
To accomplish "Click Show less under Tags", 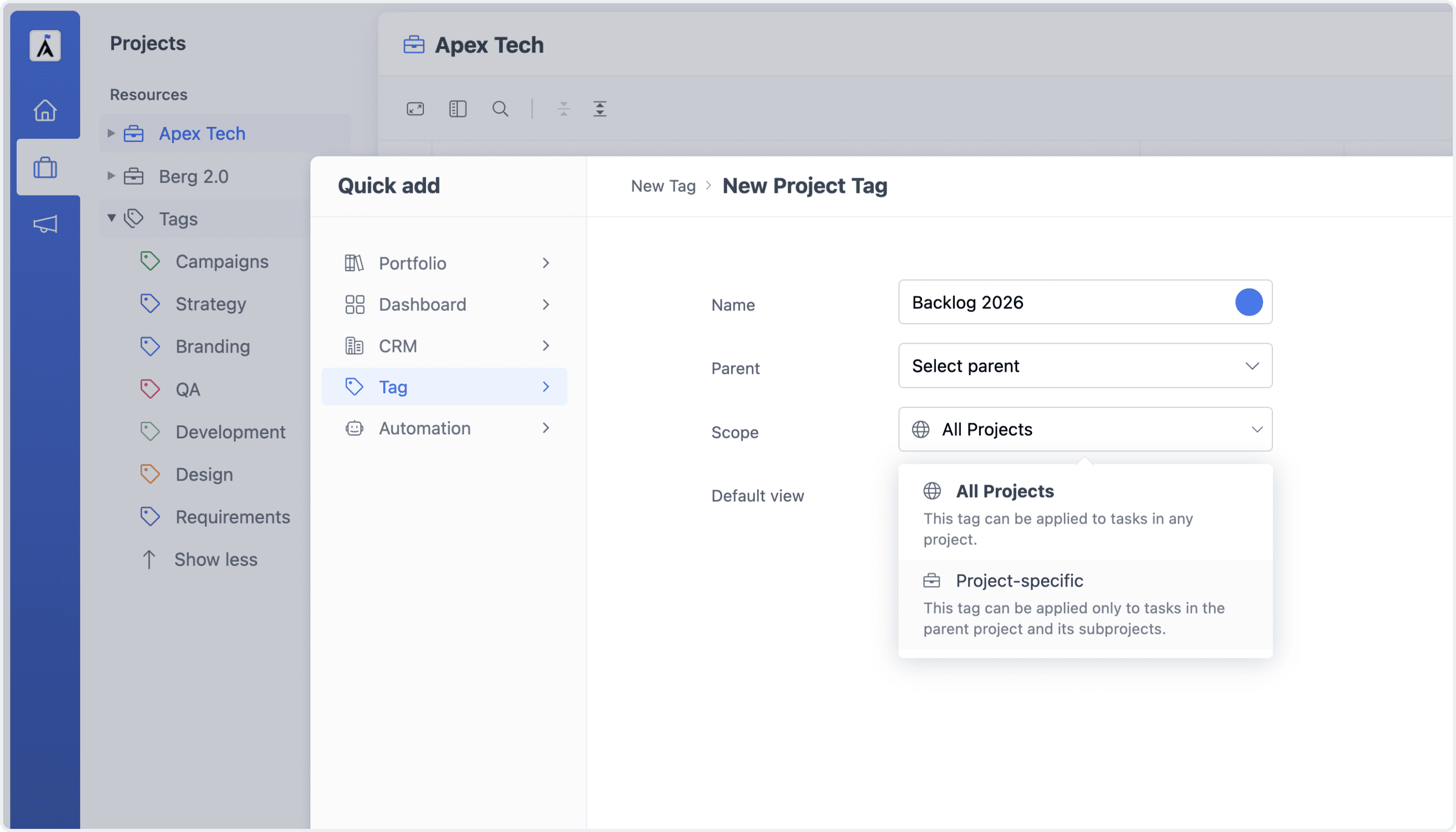I will tap(215, 560).
